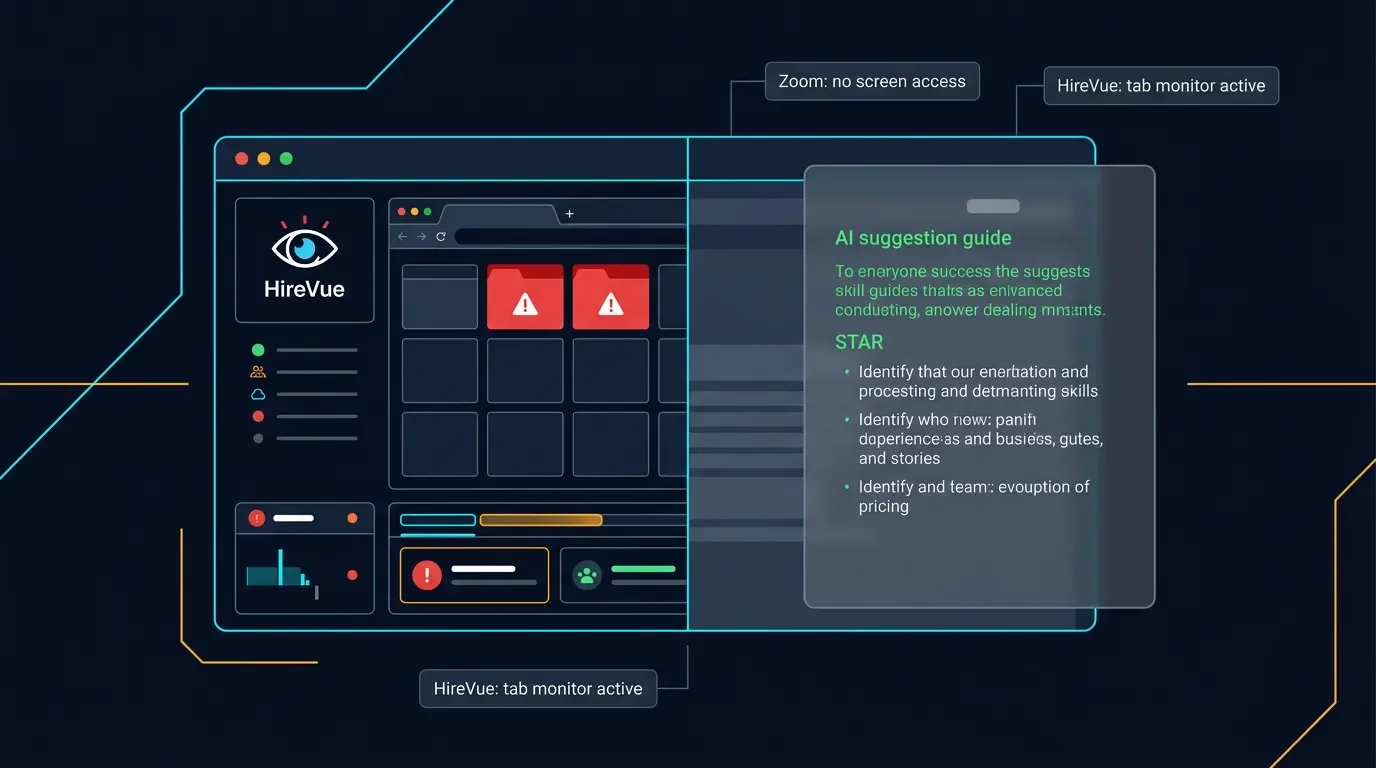Open the blue cloud icon in sidebar
This screenshot has height=768, width=1376.
(x=258, y=394)
